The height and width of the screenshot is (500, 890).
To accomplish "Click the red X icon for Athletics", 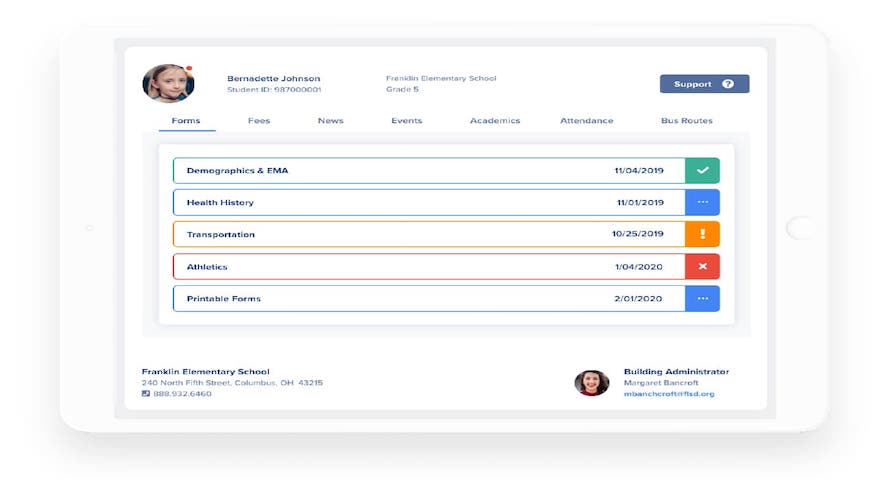I will point(702,266).
